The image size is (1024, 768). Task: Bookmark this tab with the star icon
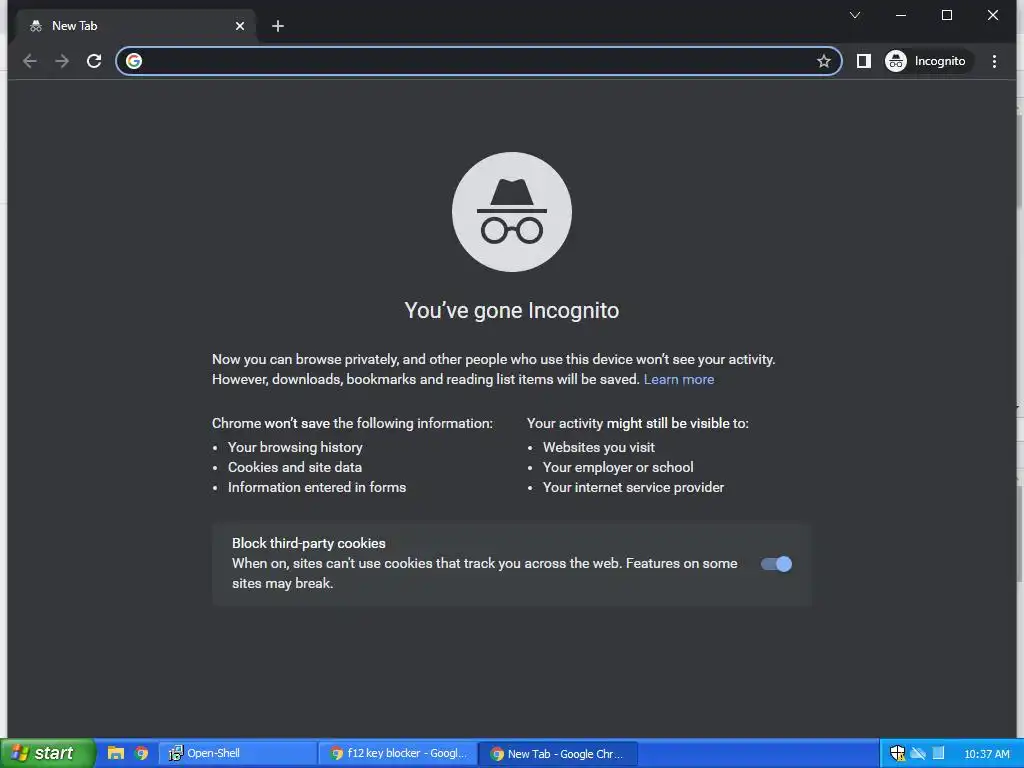[824, 61]
